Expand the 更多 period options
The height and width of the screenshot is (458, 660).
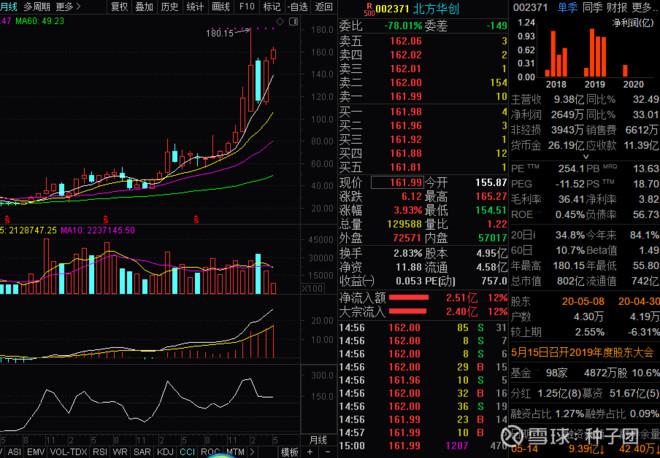pos(68,7)
